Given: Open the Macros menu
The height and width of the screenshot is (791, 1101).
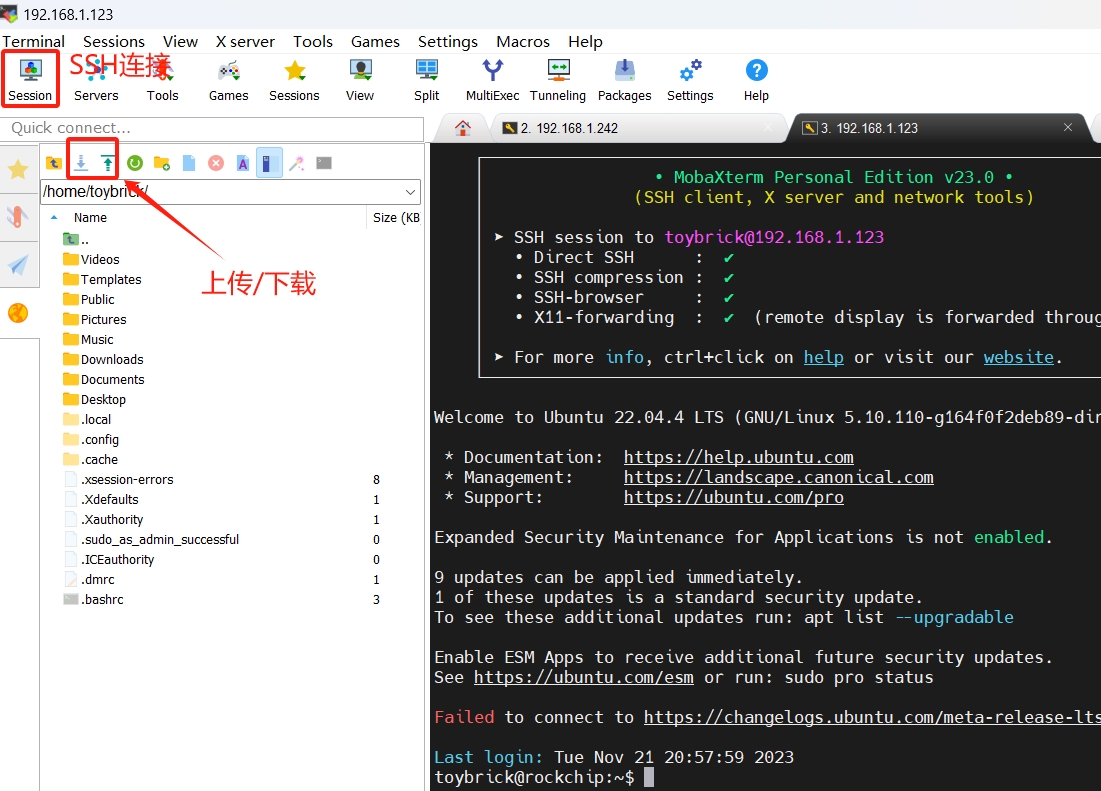Looking at the screenshot, I should [x=523, y=41].
